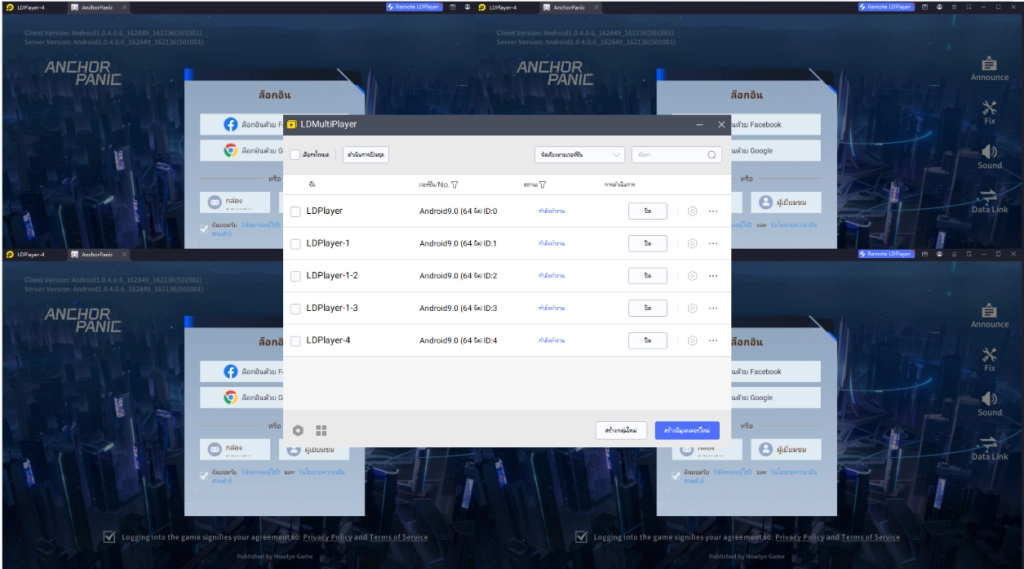Tick the checkbox for LDPlayer-1-2 row
1024x569 pixels.
pos(295,276)
